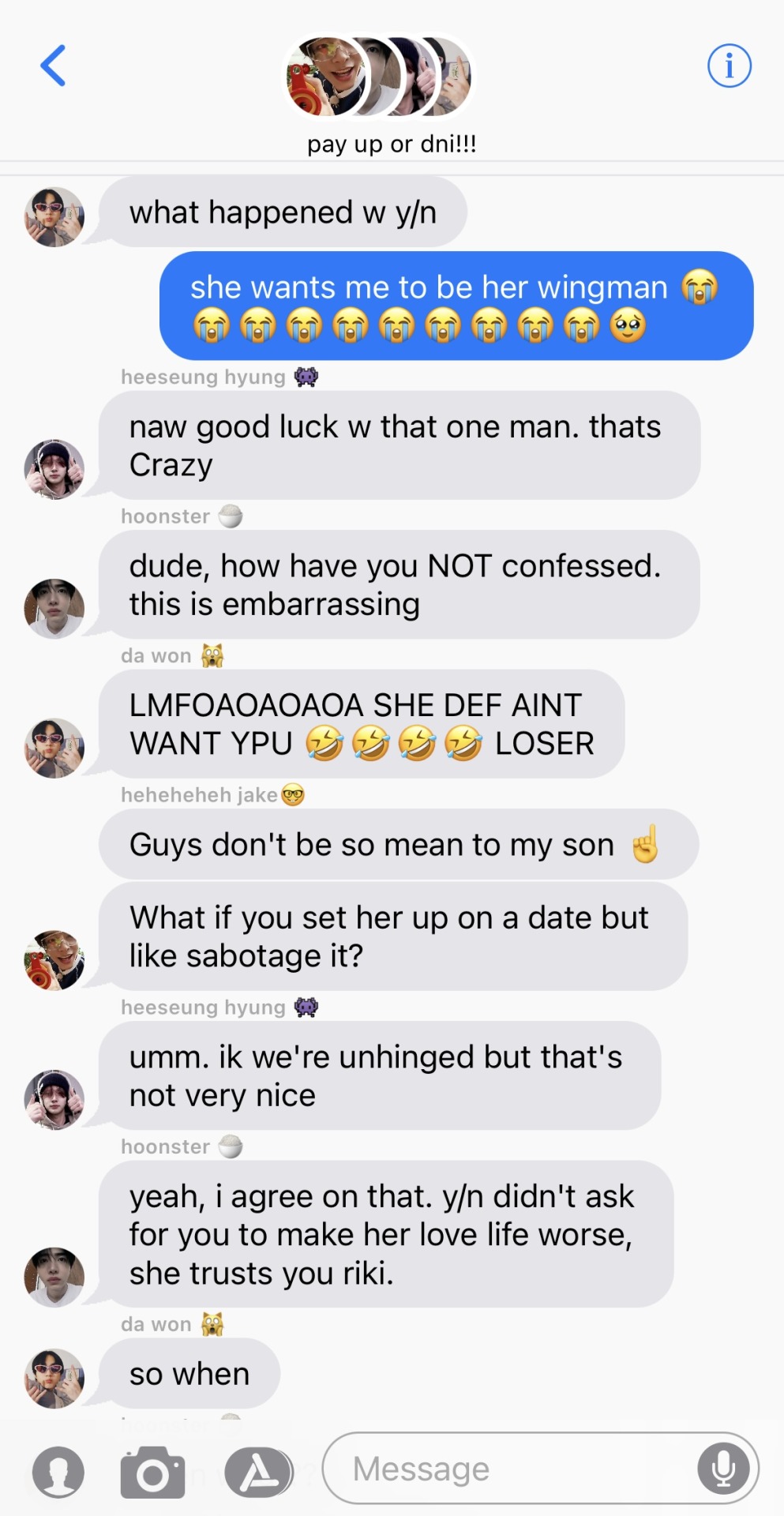The image size is (784, 1516).
Task: Click the Message text input field
Action: click(x=541, y=1469)
